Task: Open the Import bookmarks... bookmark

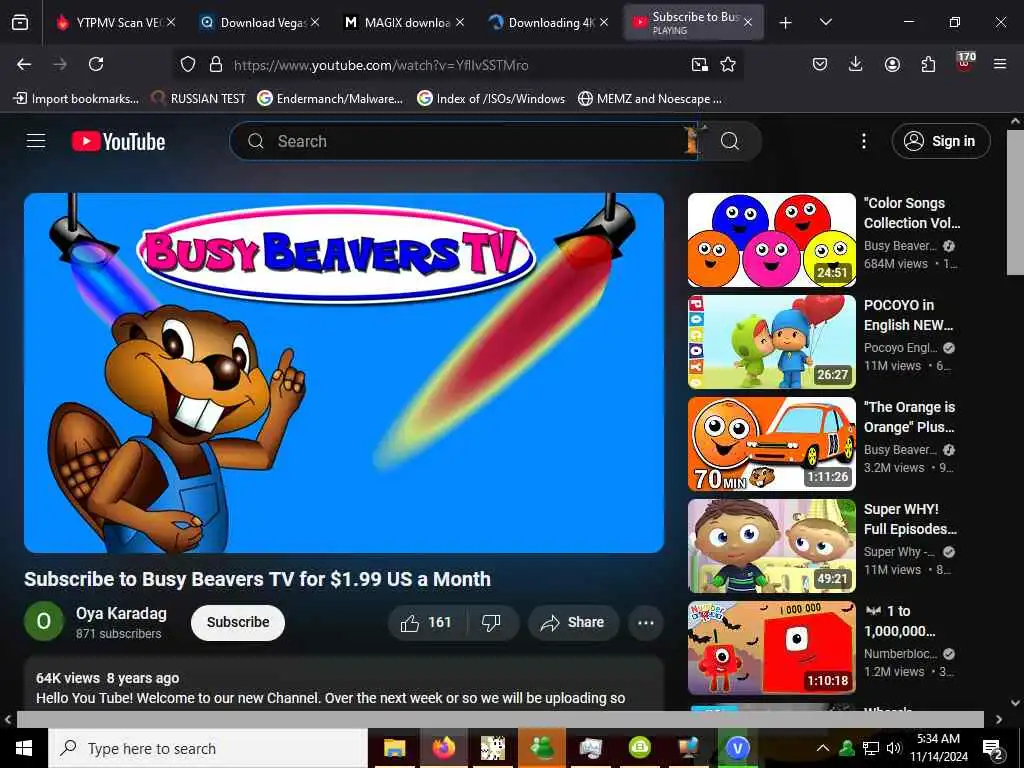Action: coord(76,99)
